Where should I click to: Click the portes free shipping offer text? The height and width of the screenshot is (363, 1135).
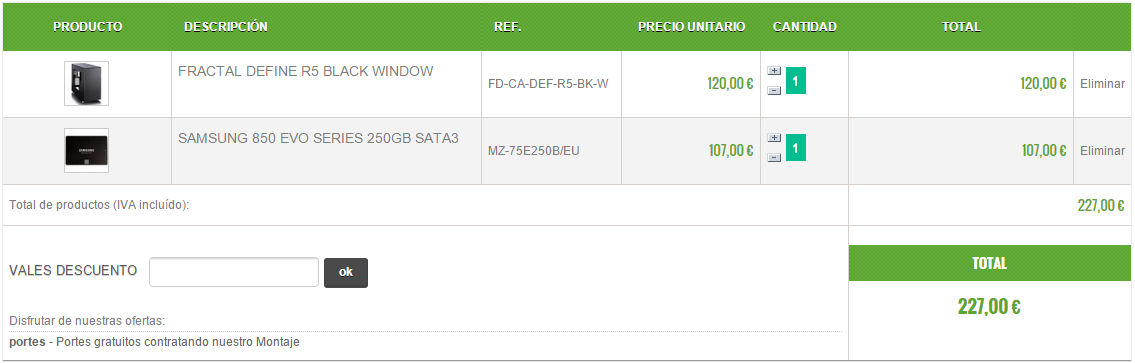click(x=154, y=341)
